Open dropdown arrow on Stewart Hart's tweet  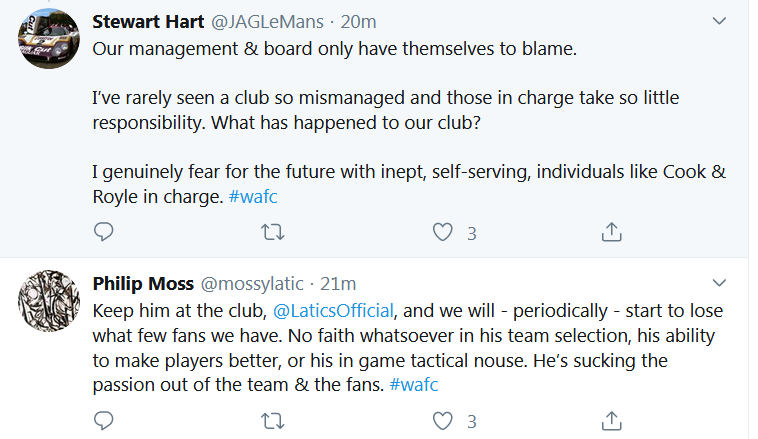[x=719, y=21]
